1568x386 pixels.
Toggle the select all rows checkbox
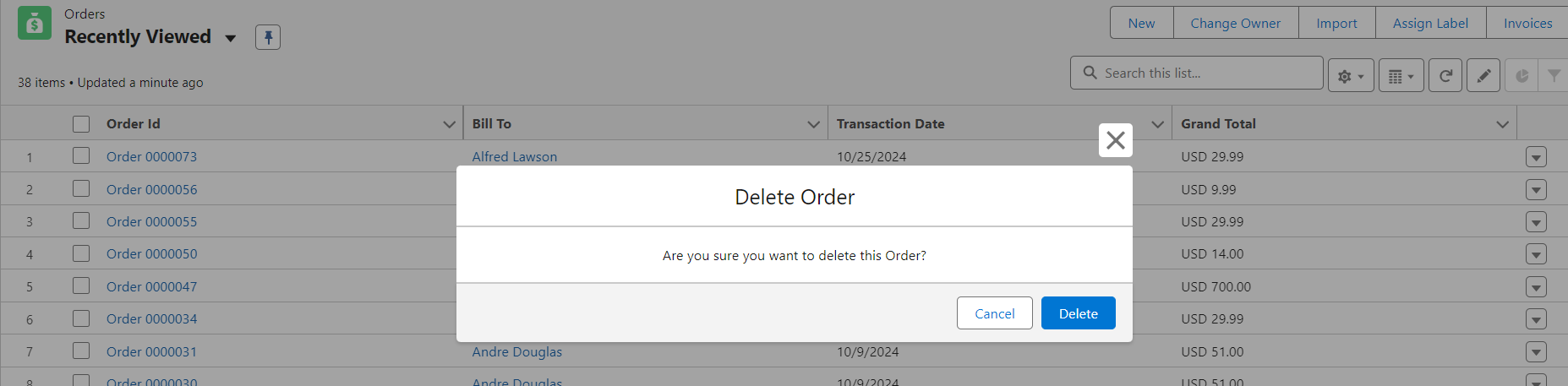tap(81, 124)
